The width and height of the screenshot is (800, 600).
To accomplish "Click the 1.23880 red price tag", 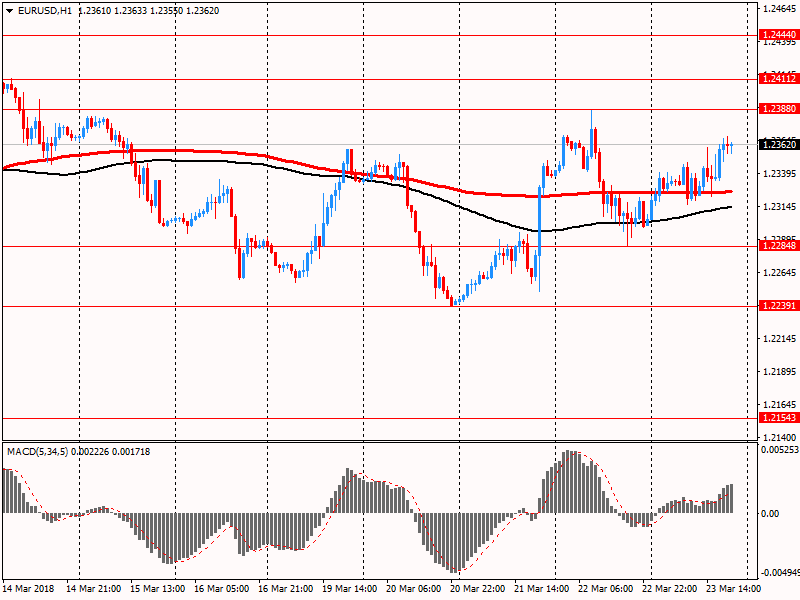I will coord(778,108).
